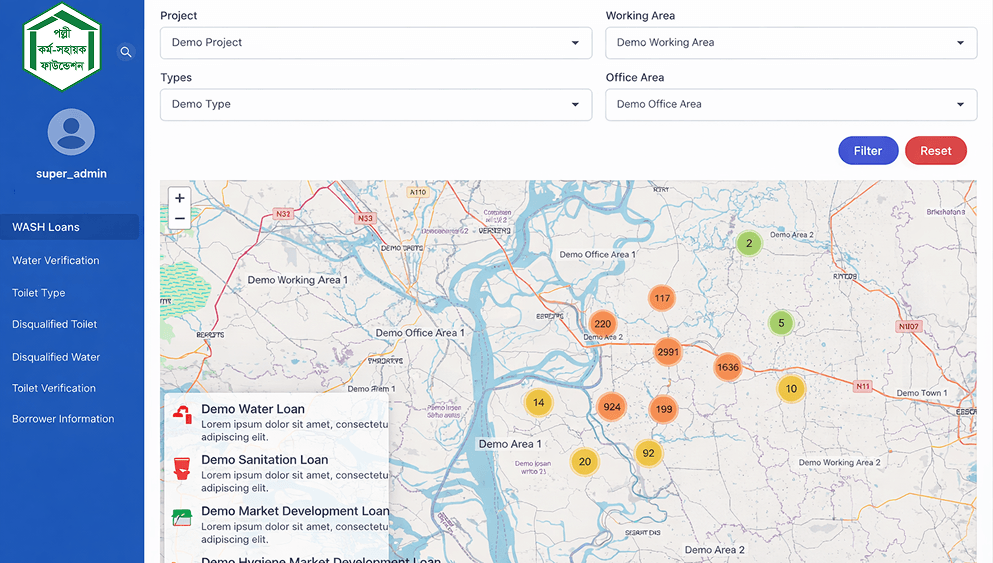This screenshot has width=993, height=563.
Task: Click the Demo Sanitation Loan toilet icon
Action: coord(182,467)
